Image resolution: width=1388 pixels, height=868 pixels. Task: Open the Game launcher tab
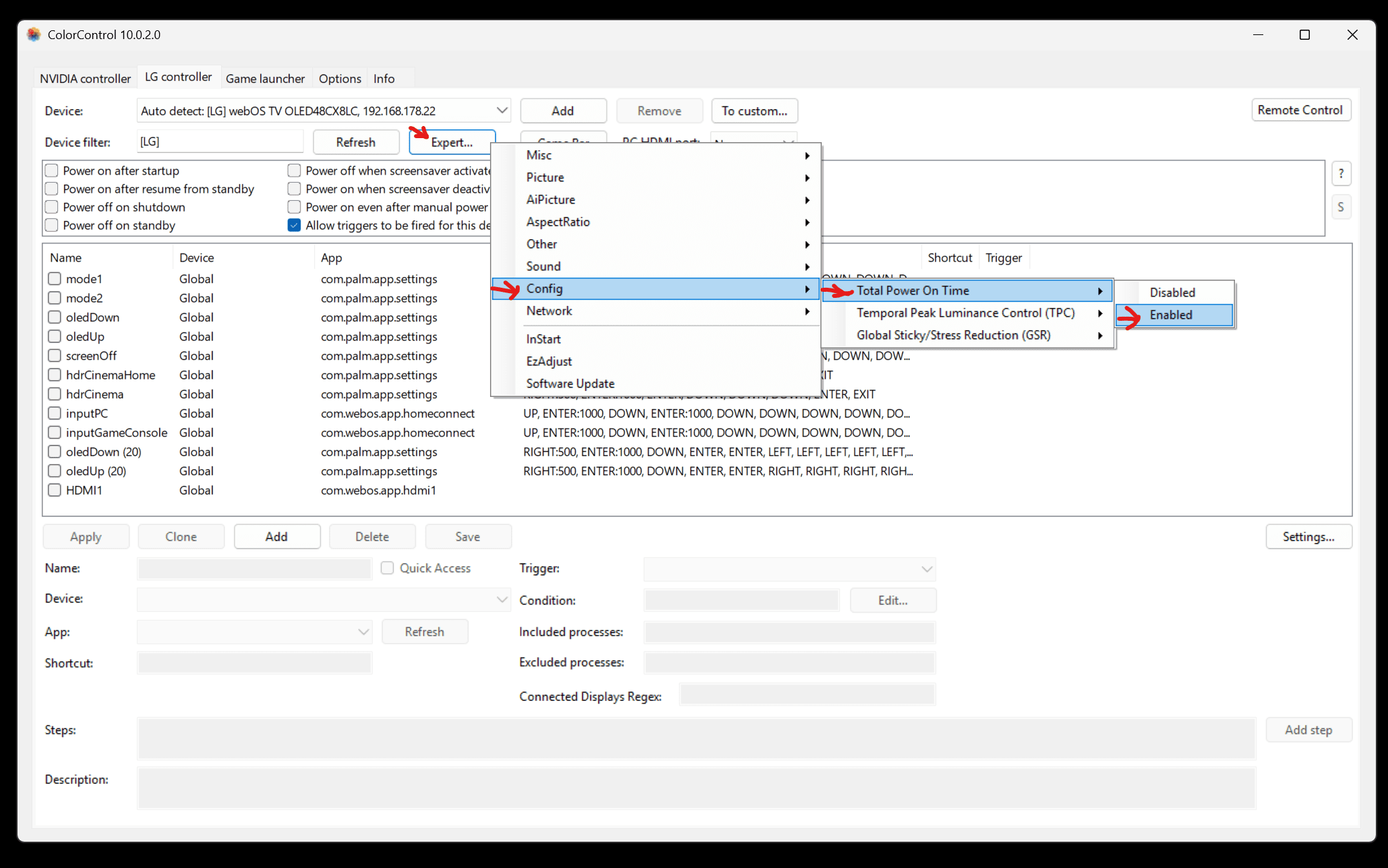[x=265, y=78]
